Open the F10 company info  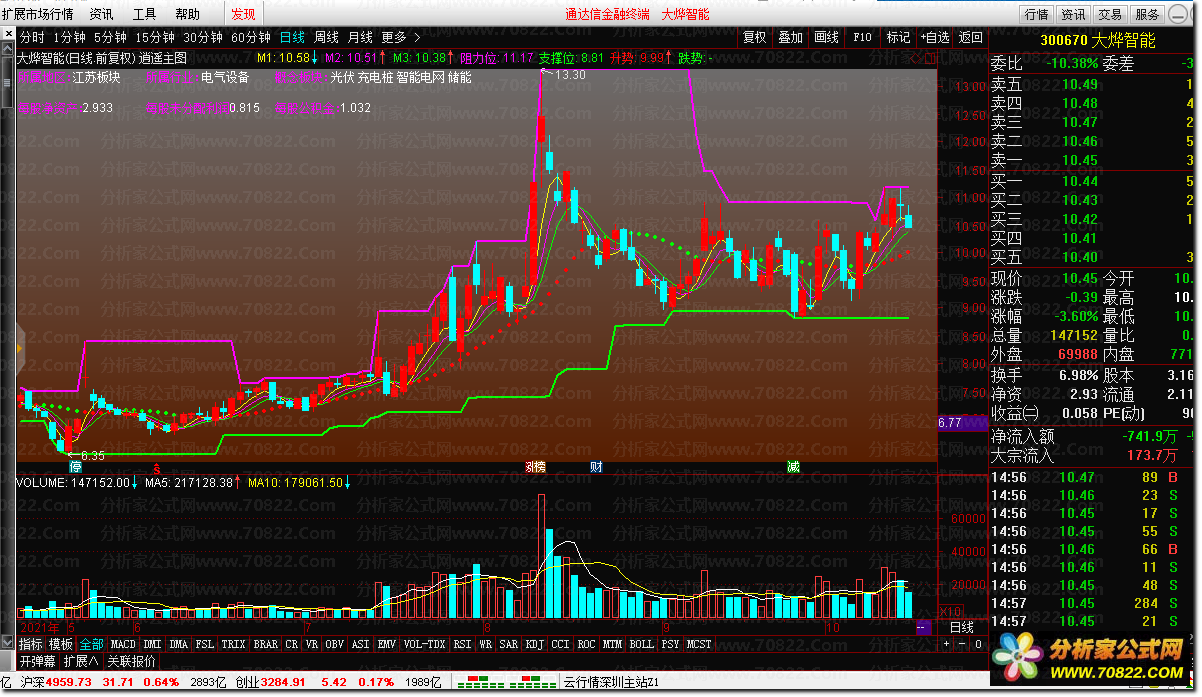click(862, 37)
